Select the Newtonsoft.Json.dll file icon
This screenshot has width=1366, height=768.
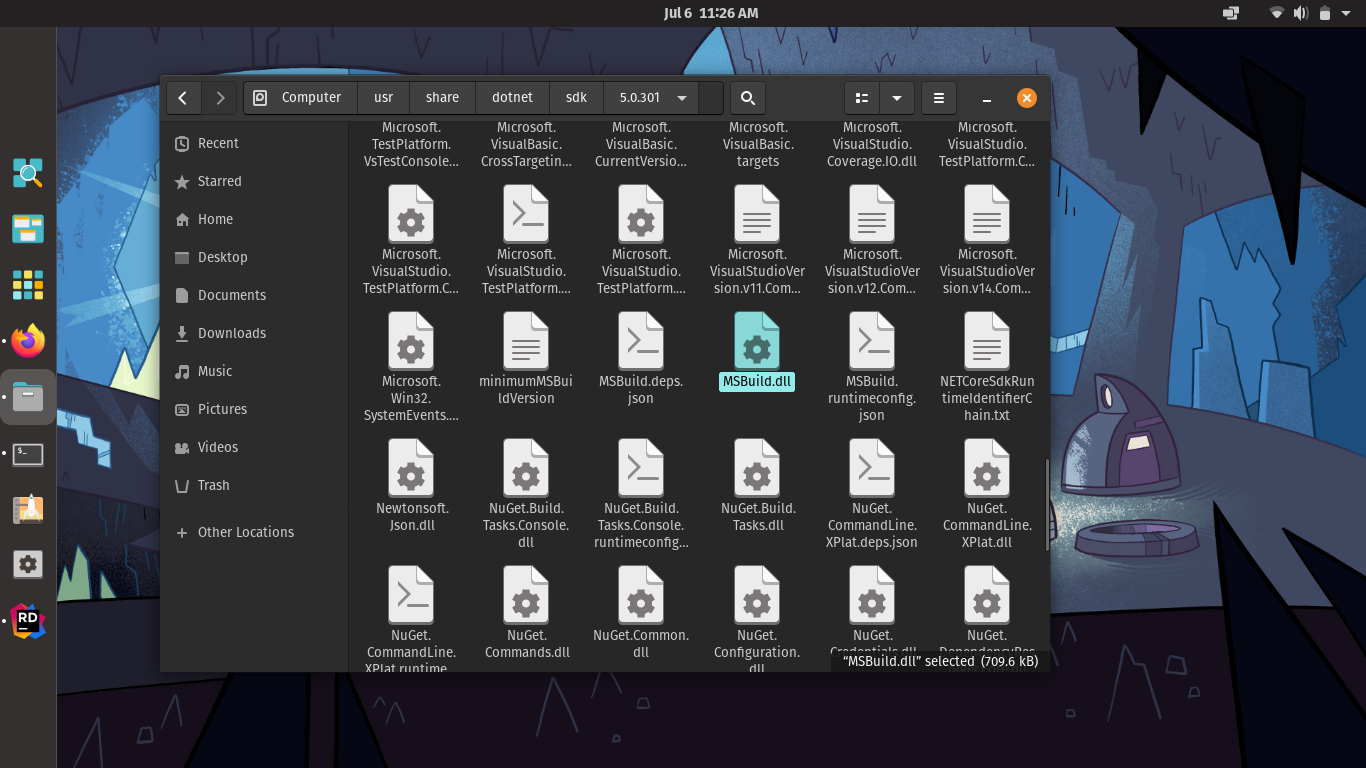click(411, 468)
